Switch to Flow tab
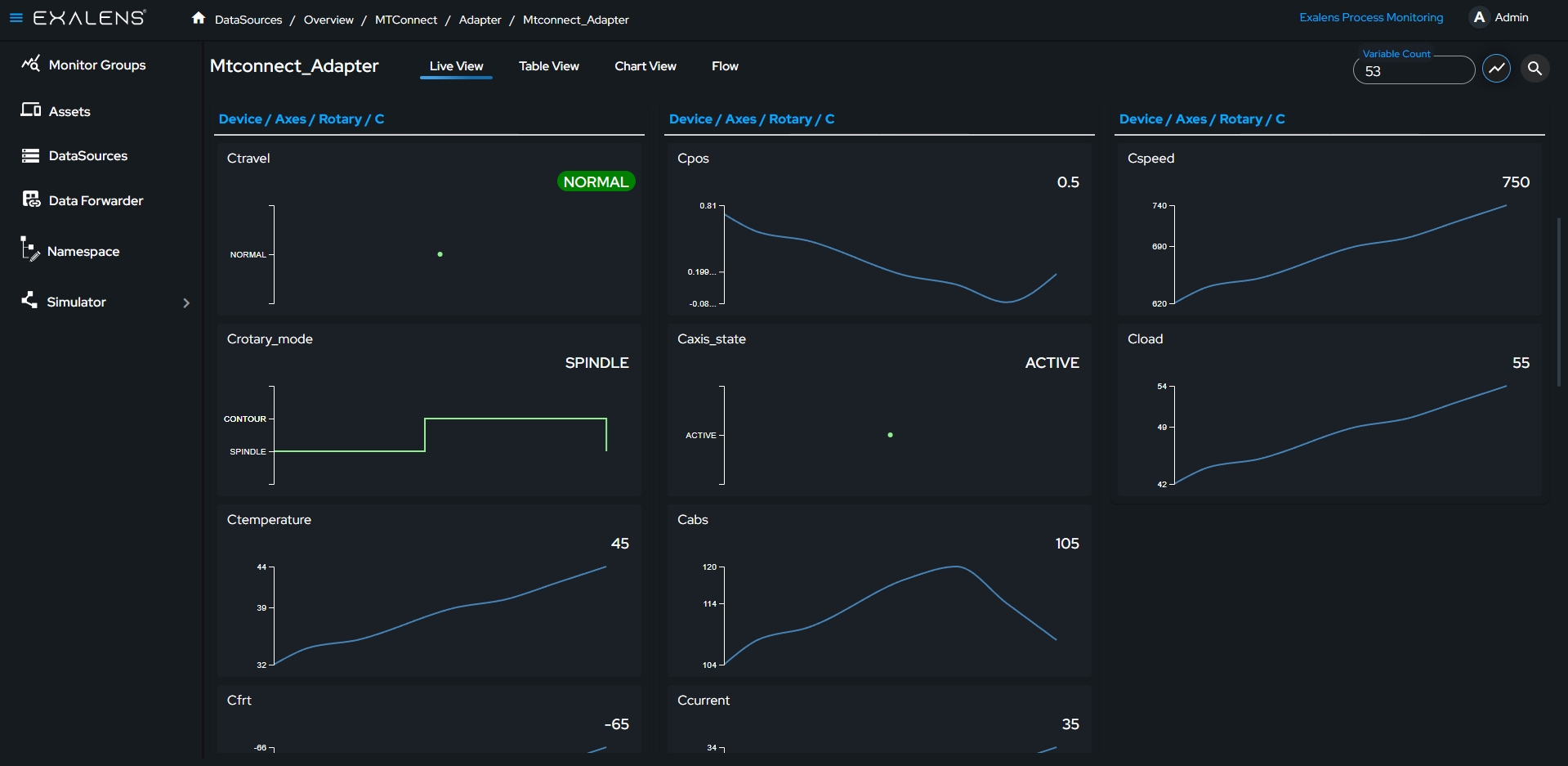1568x766 pixels. [725, 66]
